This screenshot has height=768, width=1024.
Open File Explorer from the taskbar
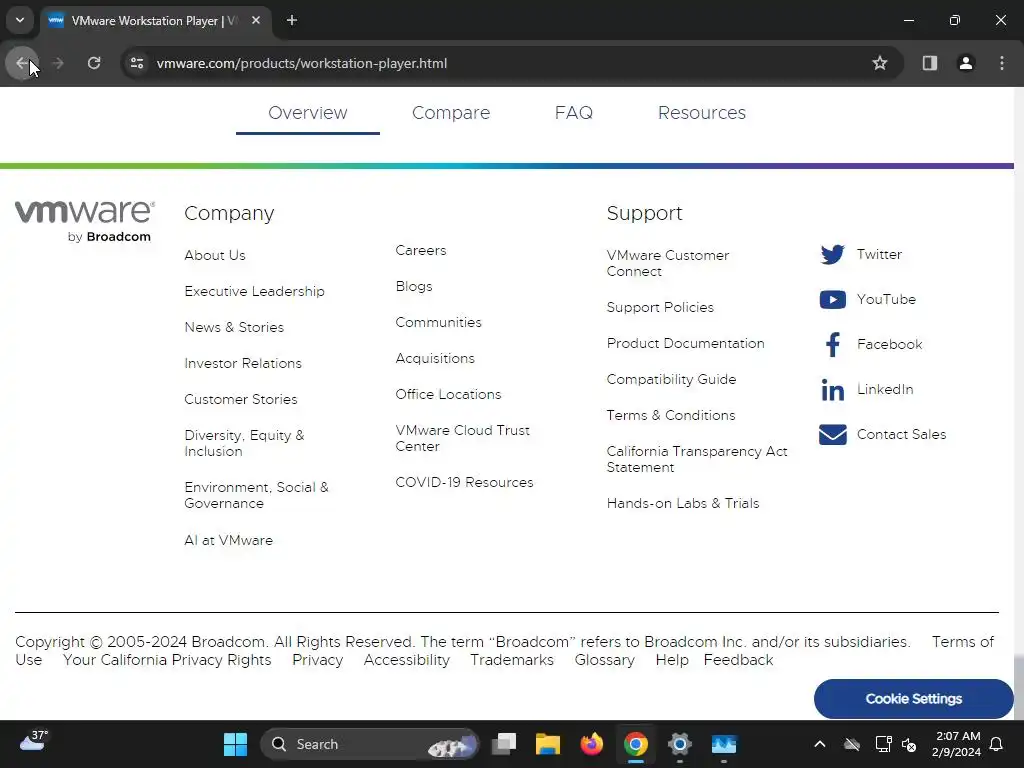click(x=548, y=744)
